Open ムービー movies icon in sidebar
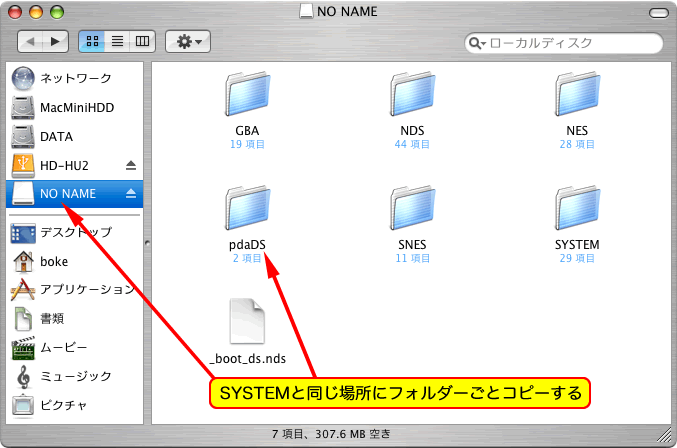This screenshot has width=677, height=448. [x=23, y=347]
